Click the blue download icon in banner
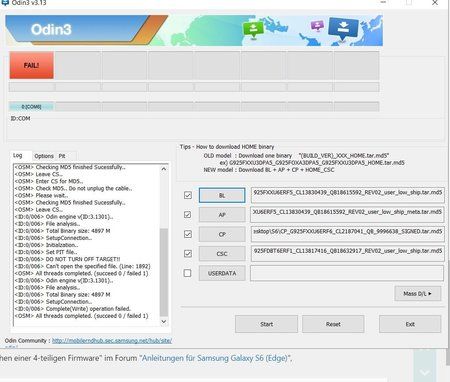 pyautogui.click(x=343, y=28)
